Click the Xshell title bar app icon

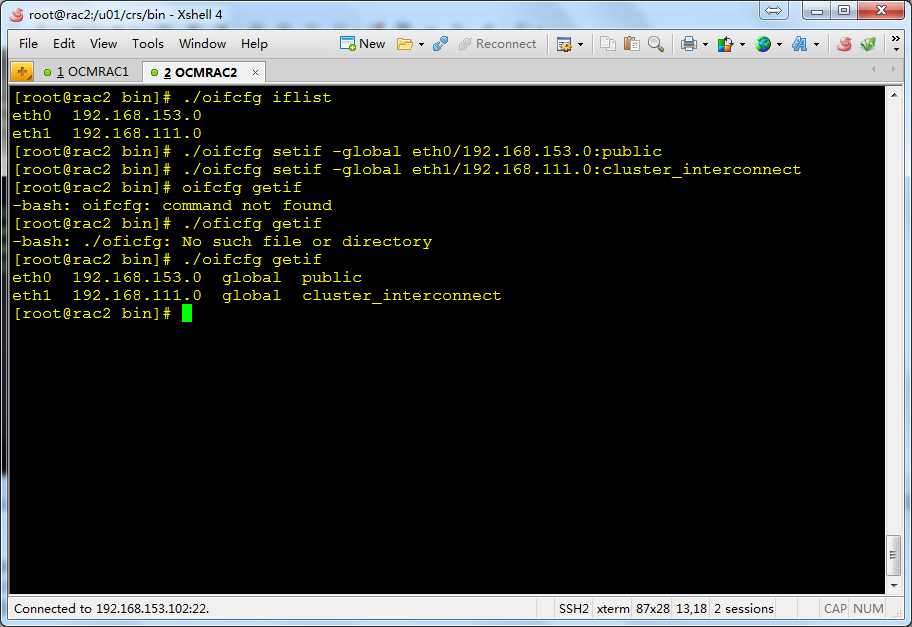pyautogui.click(x=16, y=14)
